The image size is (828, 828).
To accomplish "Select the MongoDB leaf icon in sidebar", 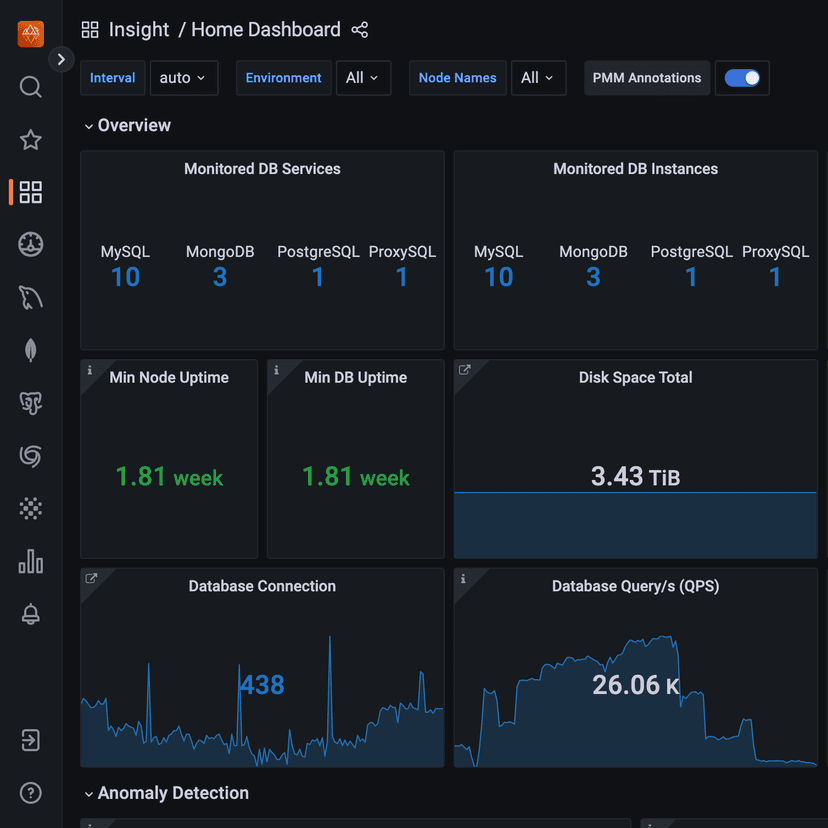I will tap(30, 350).
